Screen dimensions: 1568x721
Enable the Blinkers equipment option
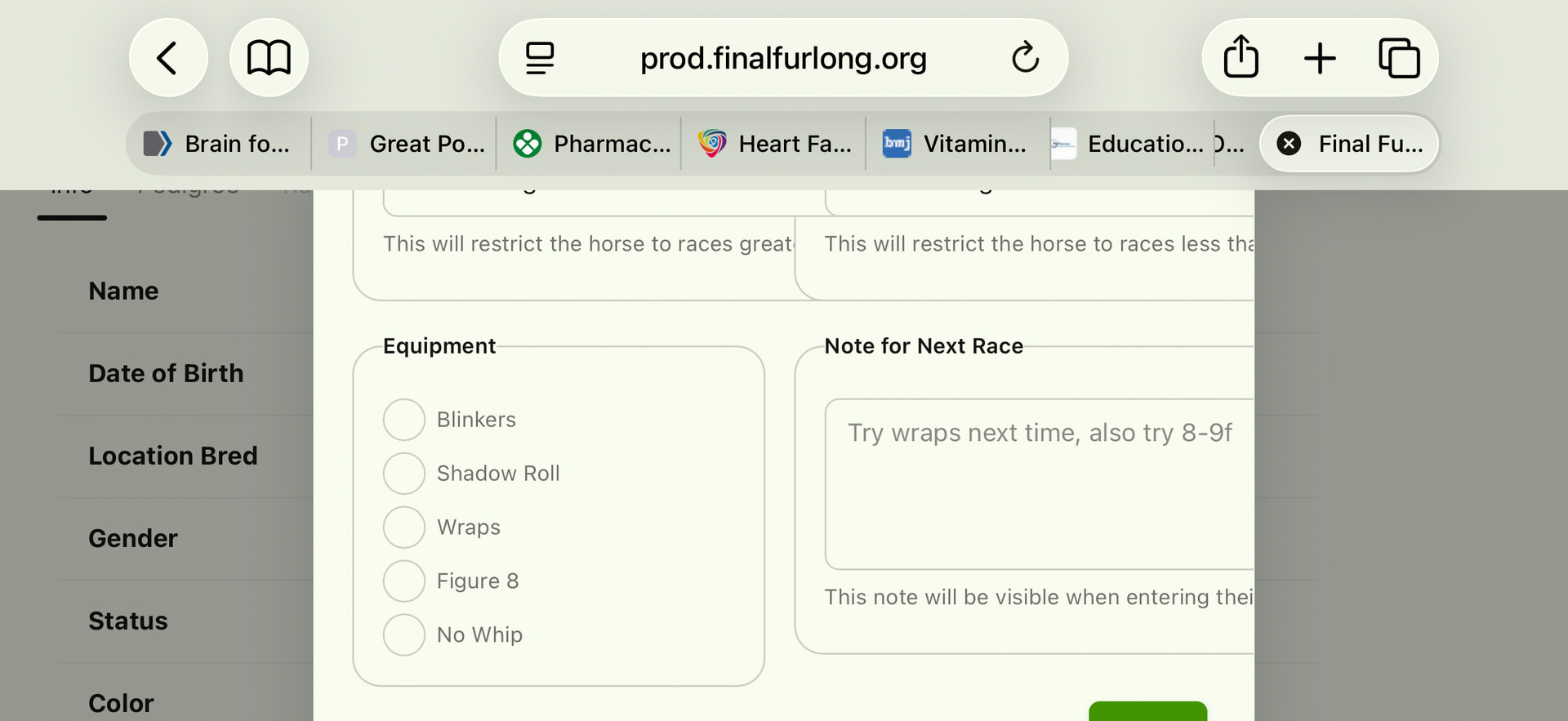pyautogui.click(x=404, y=420)
